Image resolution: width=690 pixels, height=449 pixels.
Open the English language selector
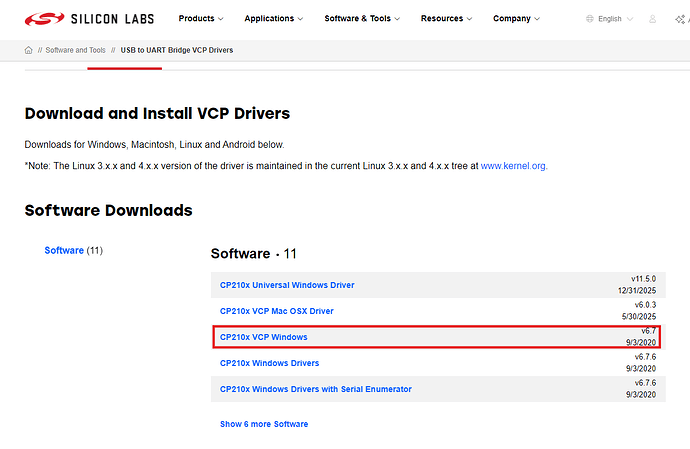(615, 19)
